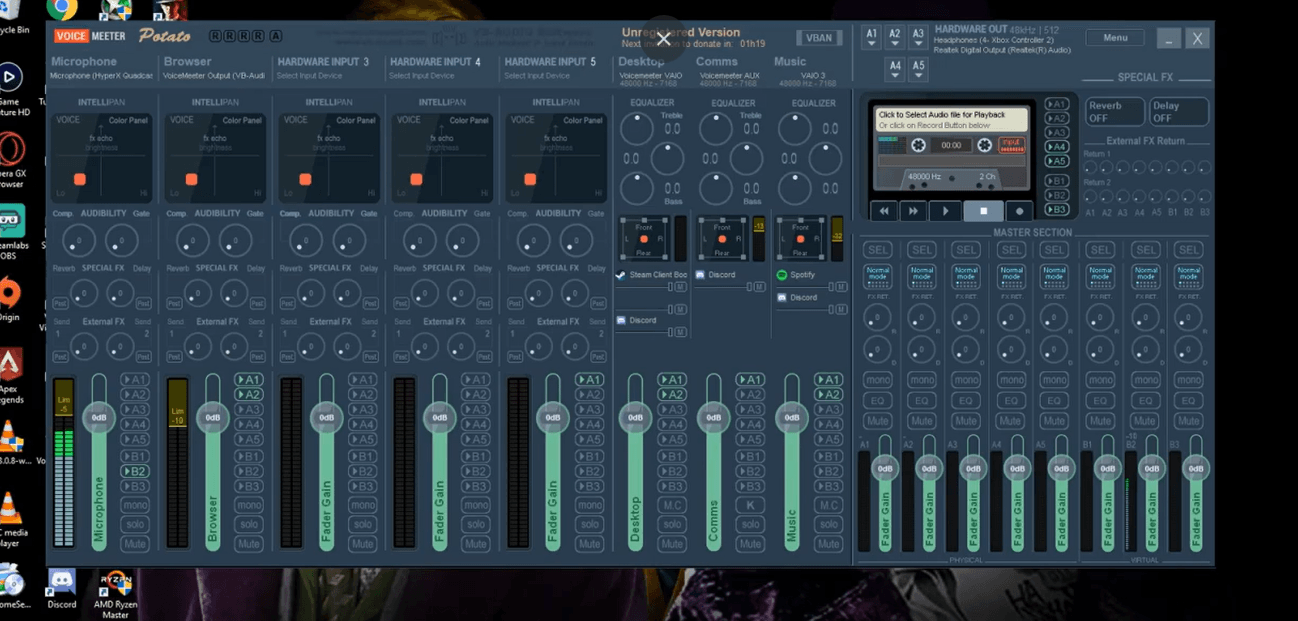This screenshot has width=1298, height=621.
Task: Click the Spotify app icon in Music strip
Action: 782,275
